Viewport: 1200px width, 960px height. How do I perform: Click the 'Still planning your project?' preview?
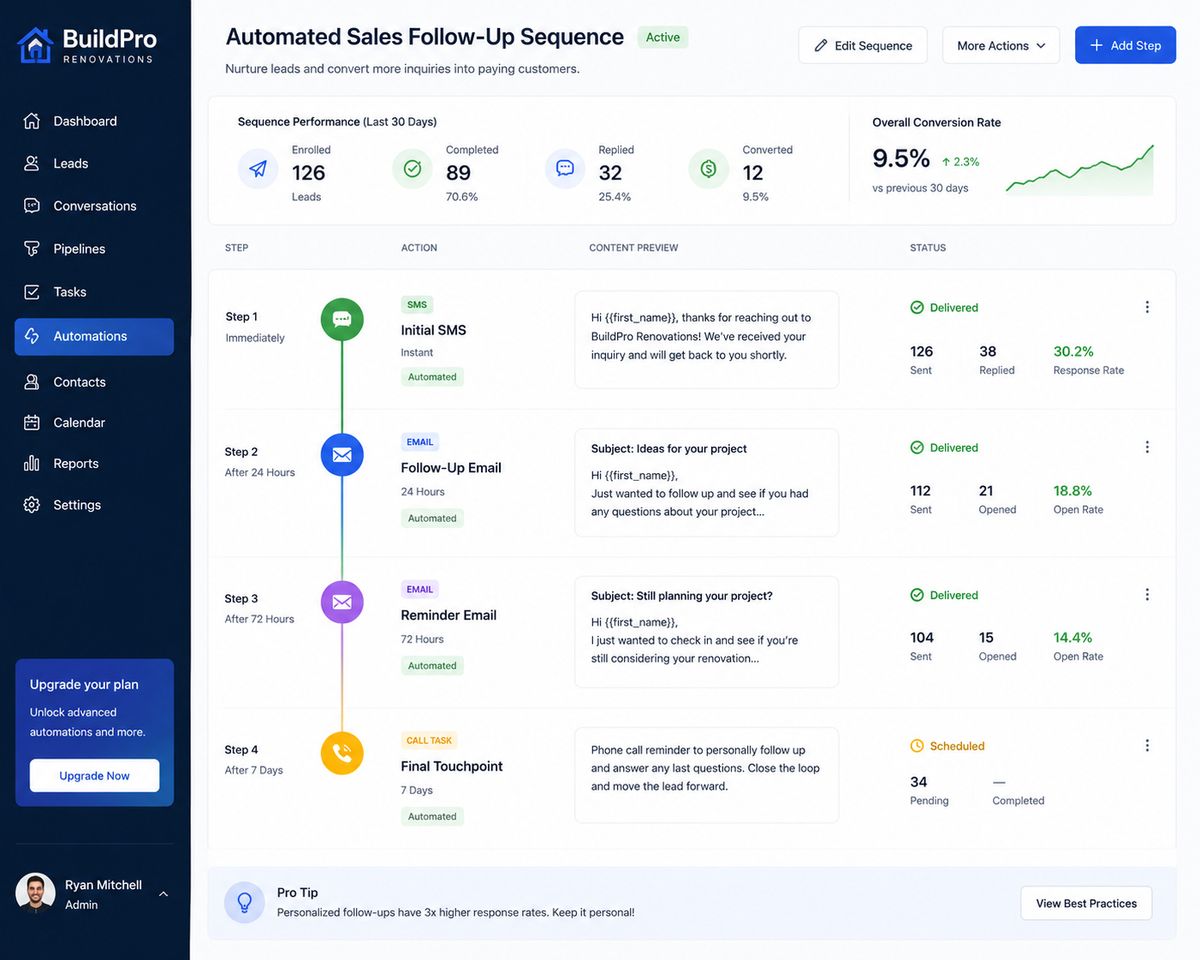tap(707, 631)
